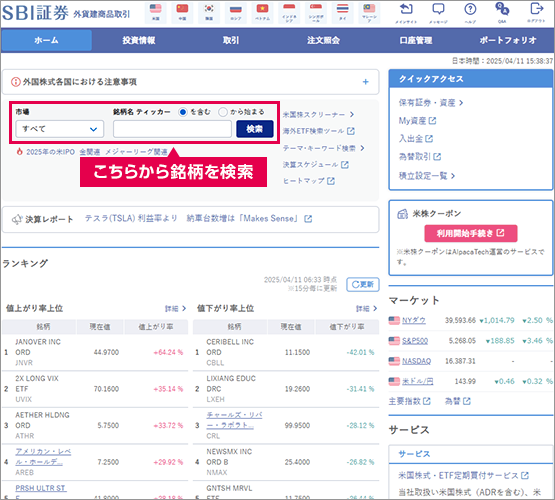
Task: Open the Help question mark icon
Action: 470,12
